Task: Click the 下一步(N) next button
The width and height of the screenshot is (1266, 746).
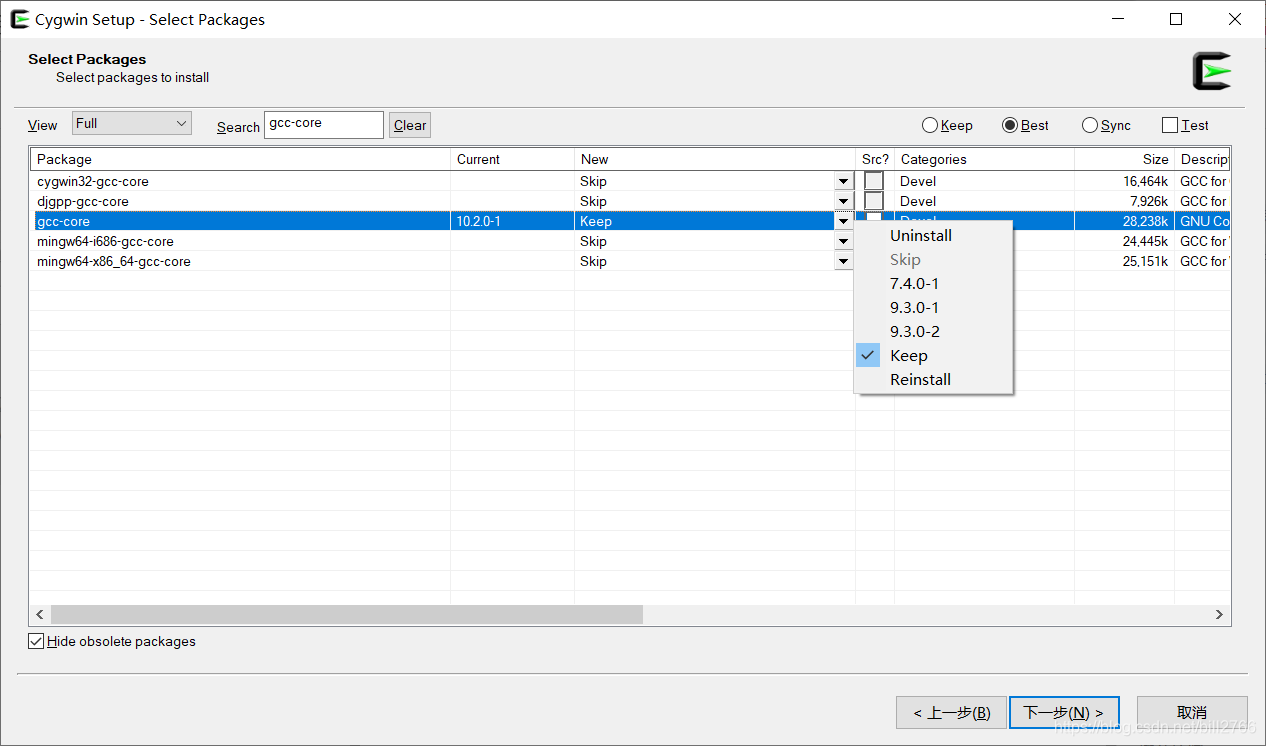Action: tap(1064, 712)
